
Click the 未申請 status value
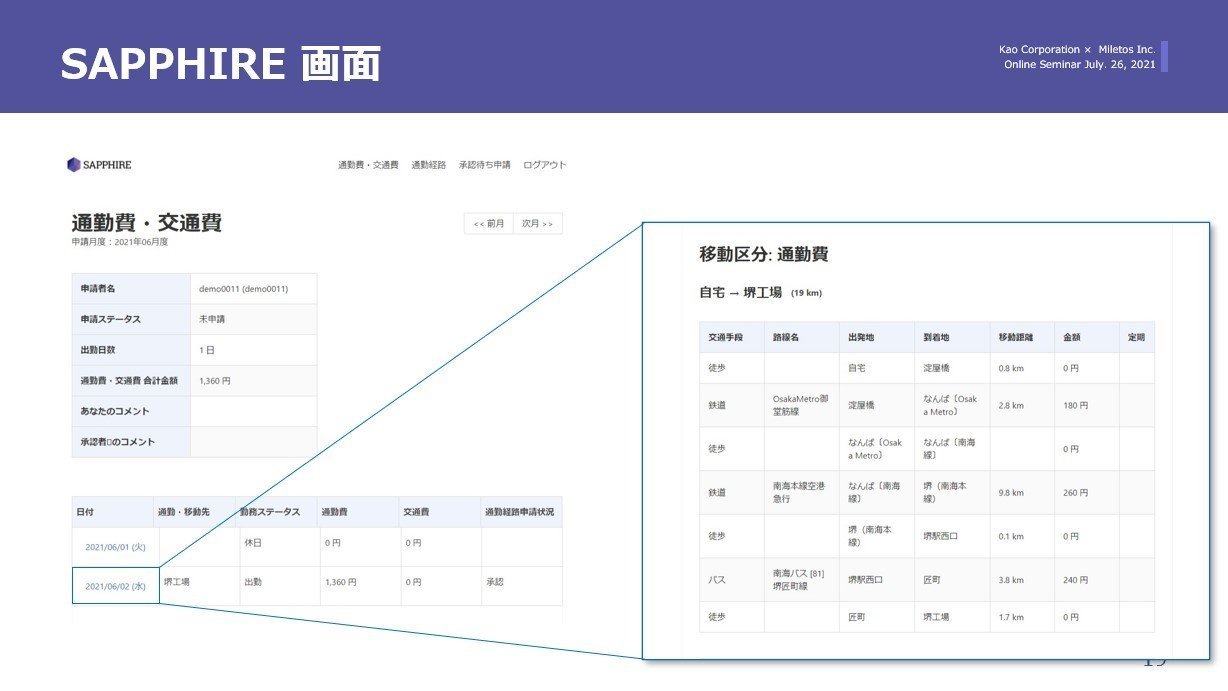tap(212, 319)
